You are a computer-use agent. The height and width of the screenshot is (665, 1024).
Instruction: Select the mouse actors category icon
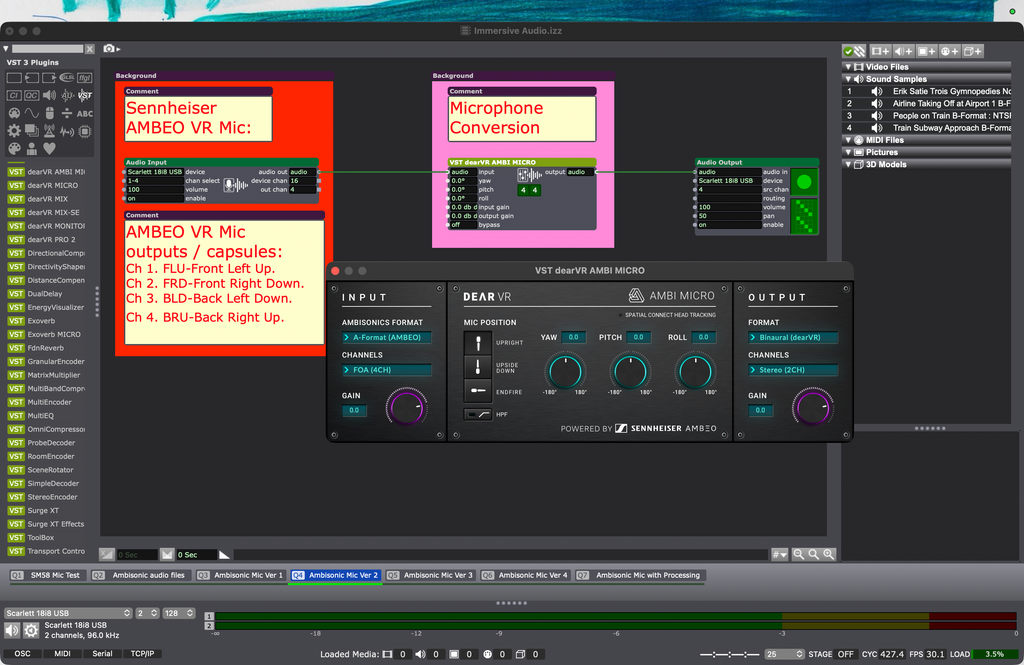coord(49,113)
